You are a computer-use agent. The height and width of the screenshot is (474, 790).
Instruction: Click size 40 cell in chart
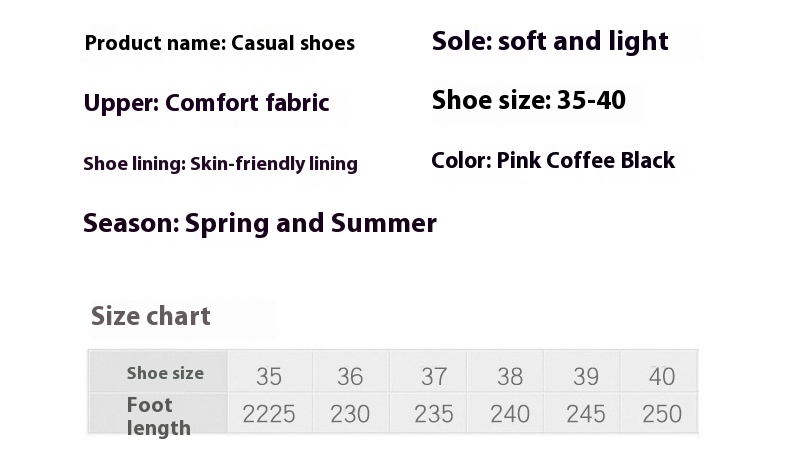tap(659, 371)
